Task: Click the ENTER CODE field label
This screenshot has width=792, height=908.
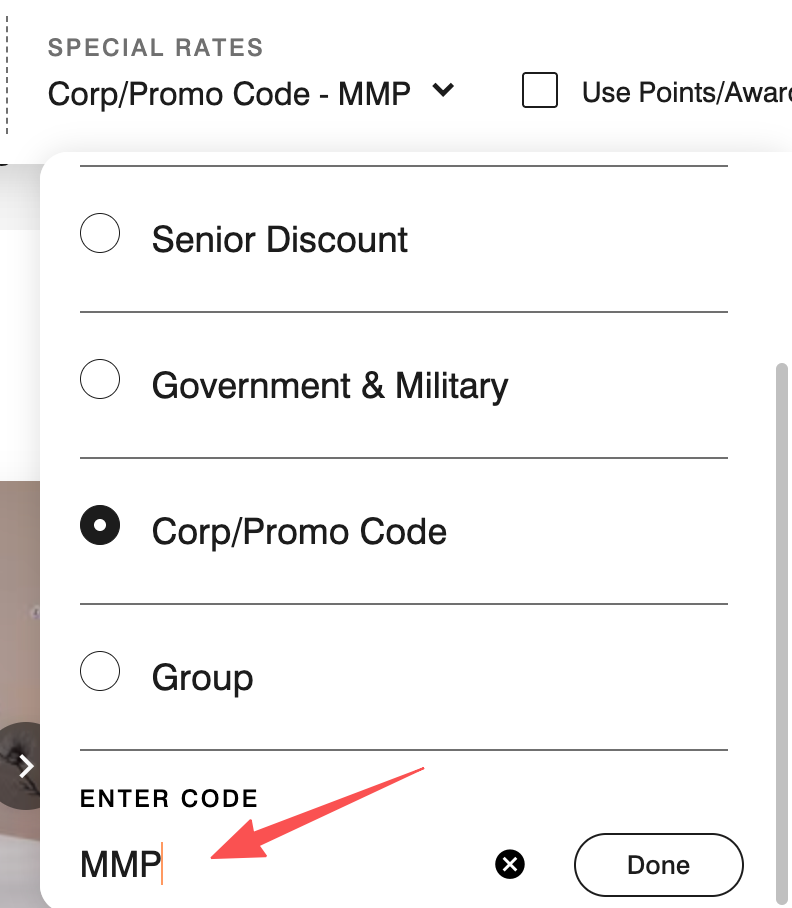Action: coord(169,798)
